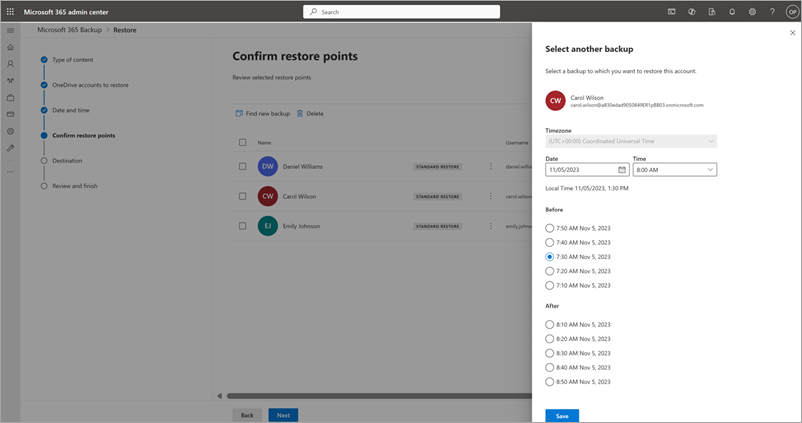
Task: Open the Timezone dropdown
Action: pyautogui.click(x=630, y=142)
